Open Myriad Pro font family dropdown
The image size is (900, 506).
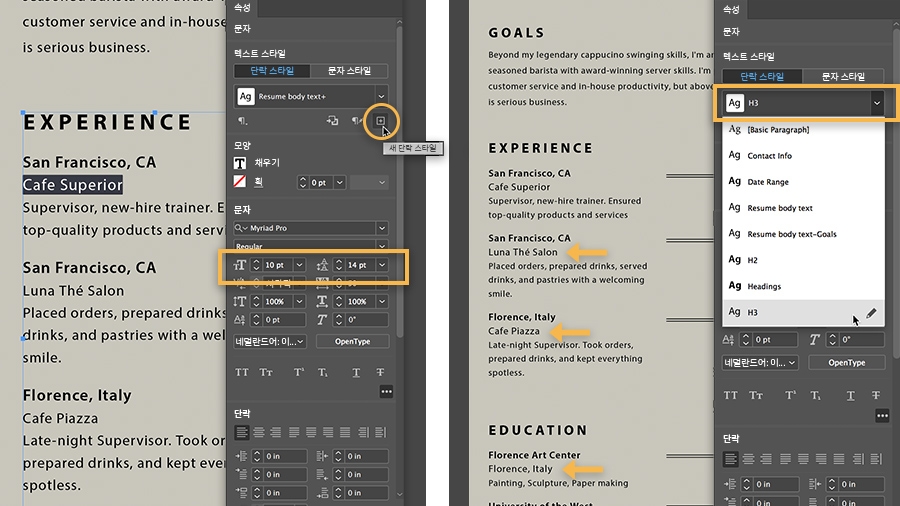coord(382,228)
